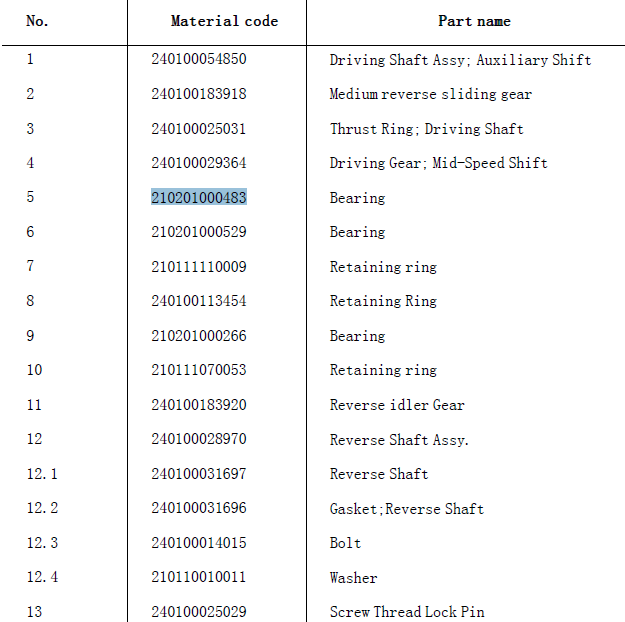
Task: Select material code 240100054850
Action: point(199,59)
